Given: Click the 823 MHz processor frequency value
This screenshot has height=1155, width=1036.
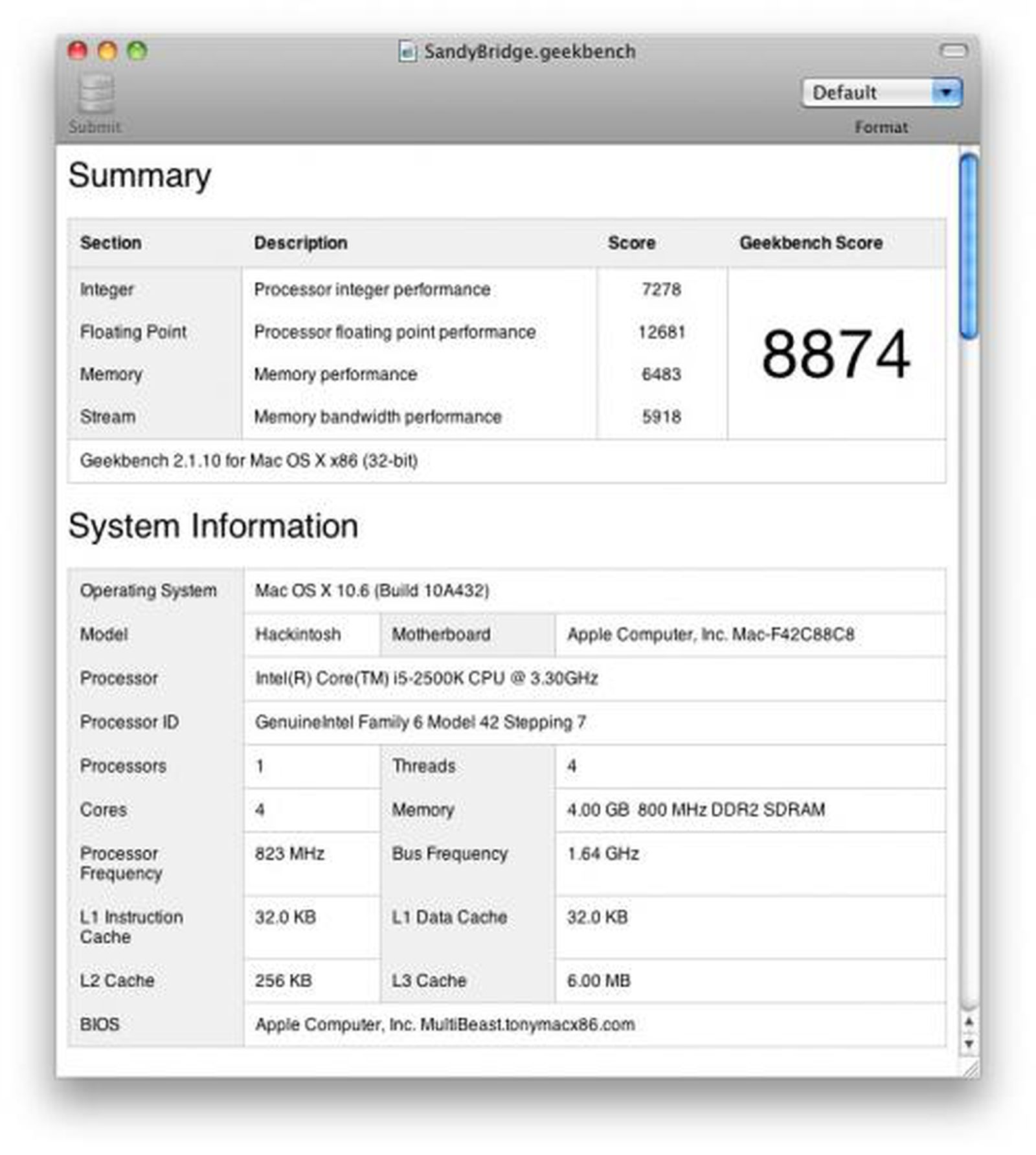Looking at the screenshot, I should (289, 854).
